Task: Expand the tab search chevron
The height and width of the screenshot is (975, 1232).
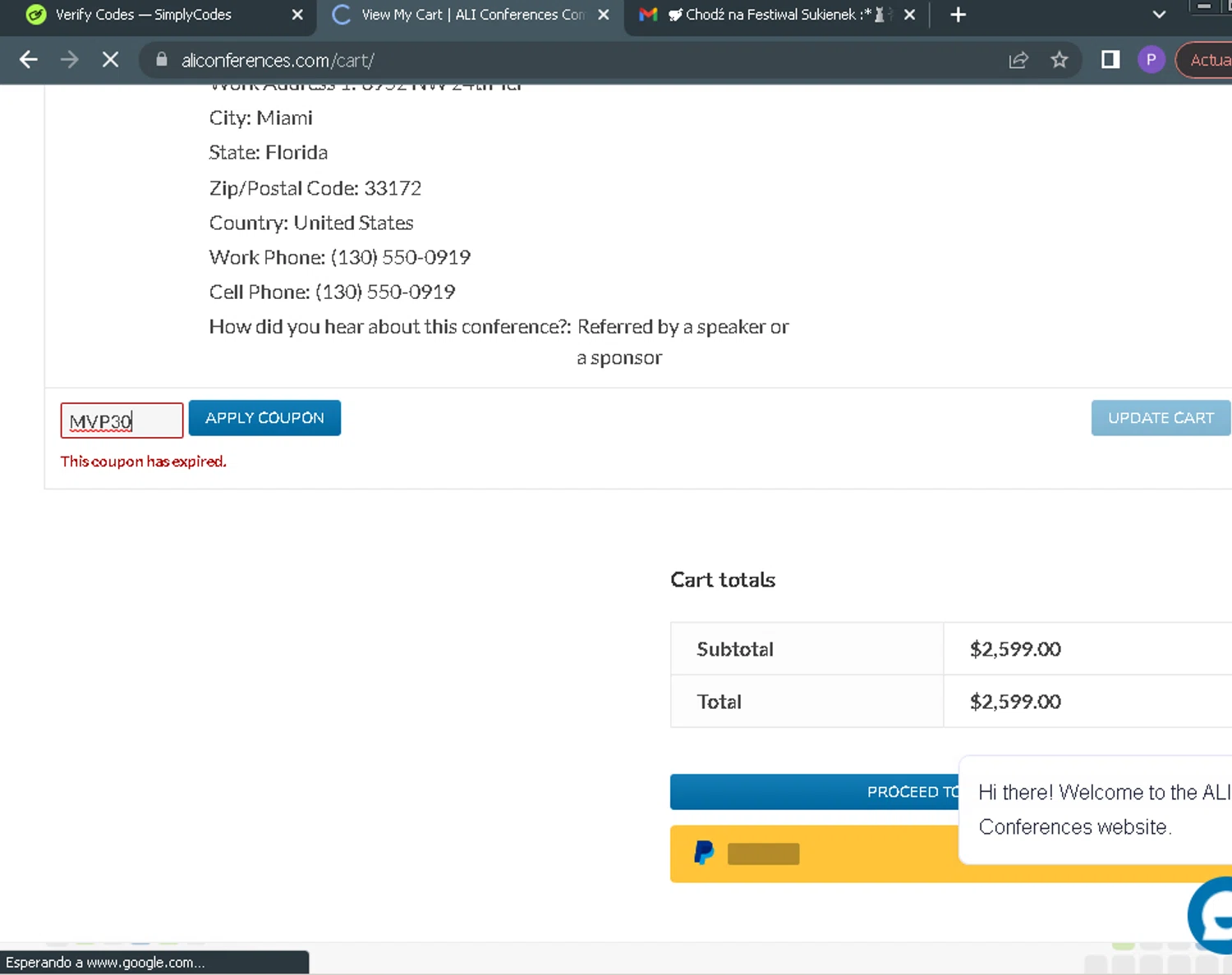Action: [x=1159, y=15]
